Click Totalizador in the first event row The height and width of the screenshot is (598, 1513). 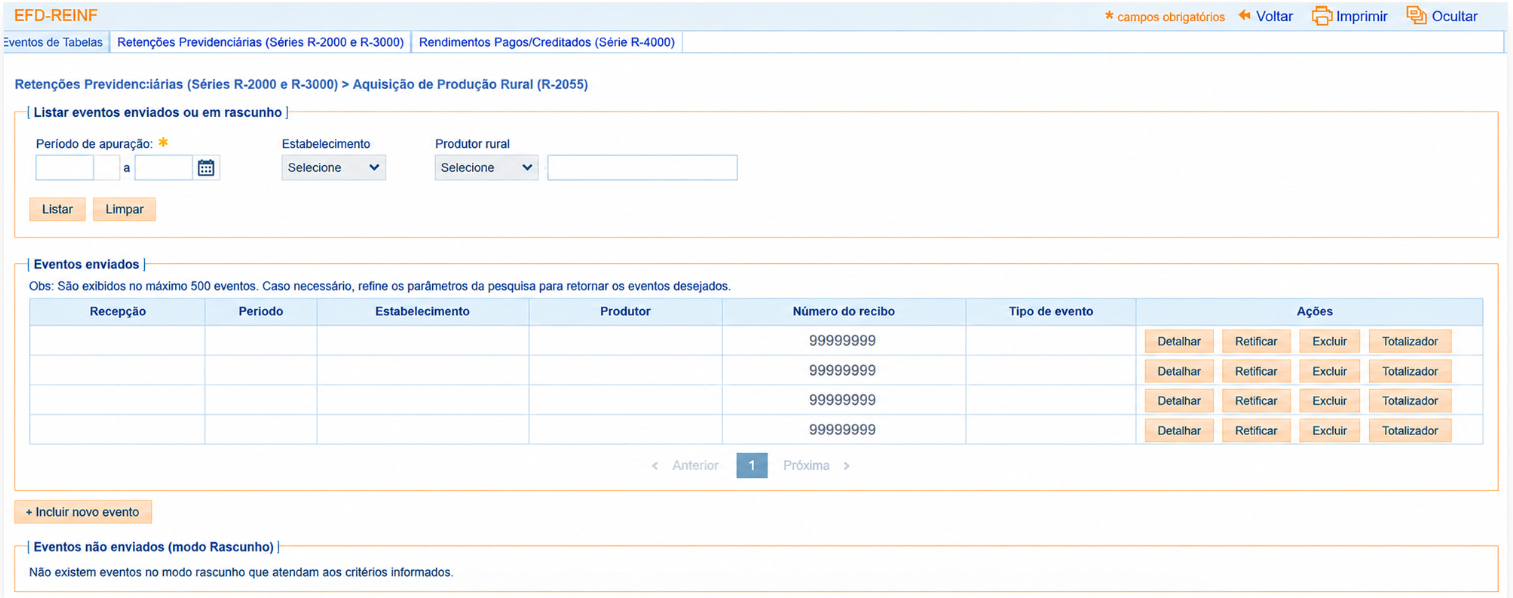pos(1410,341)
